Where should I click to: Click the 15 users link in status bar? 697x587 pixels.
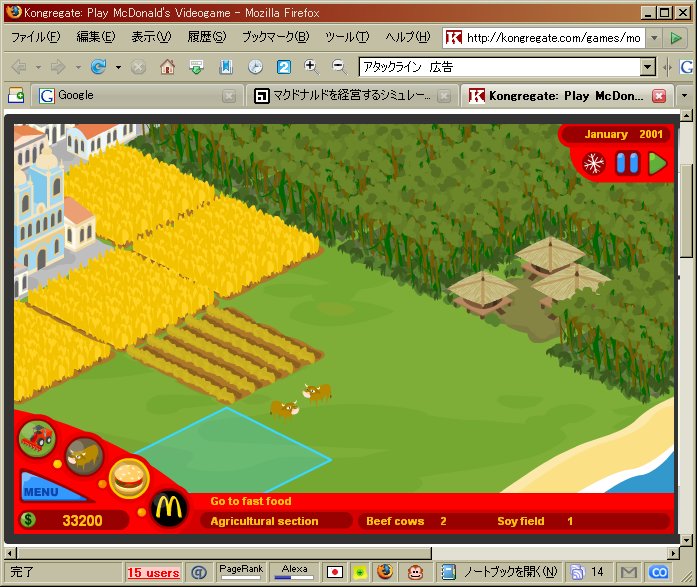point(154,573)
